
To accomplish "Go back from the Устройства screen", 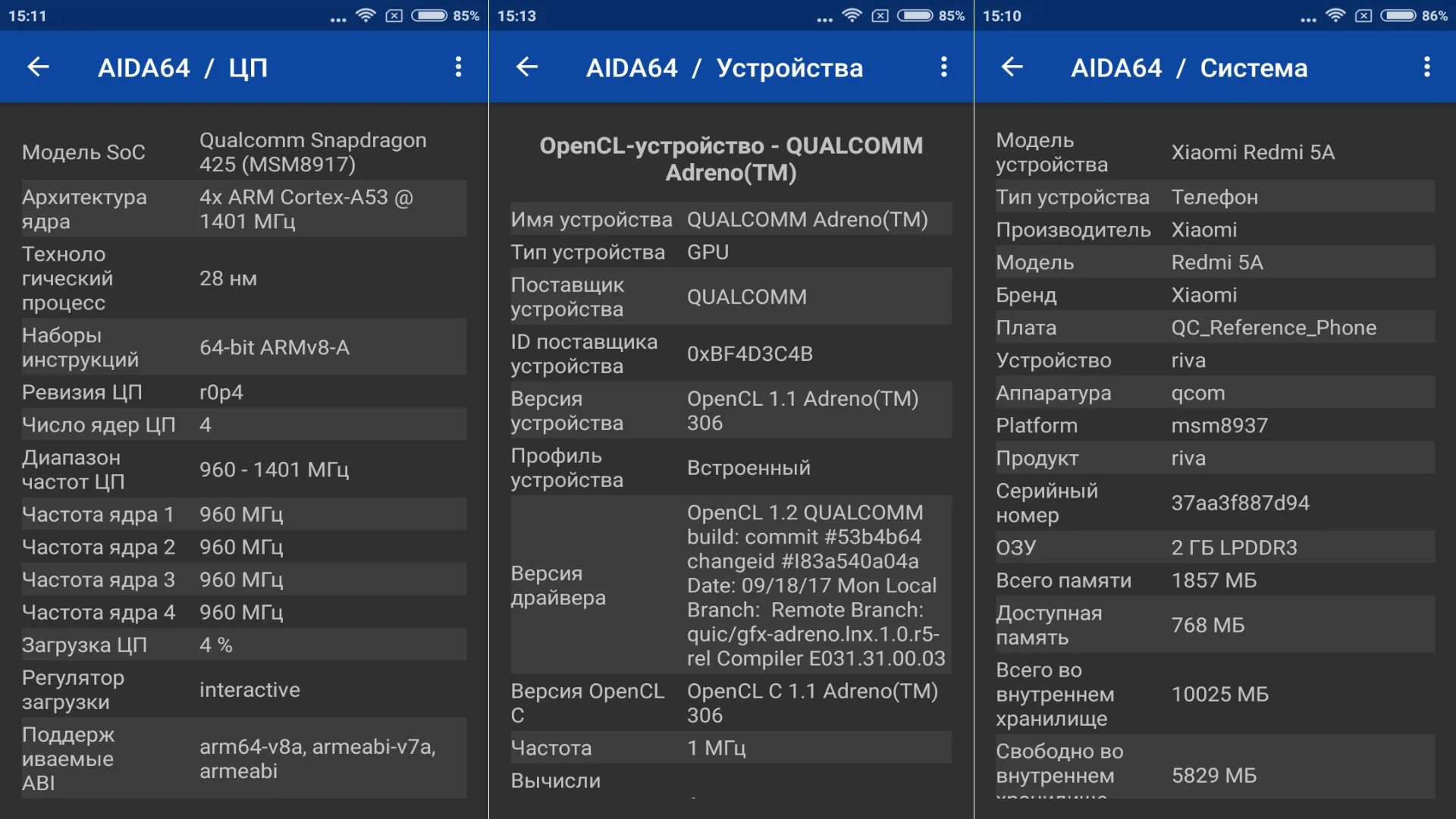I will pos(527,67).
